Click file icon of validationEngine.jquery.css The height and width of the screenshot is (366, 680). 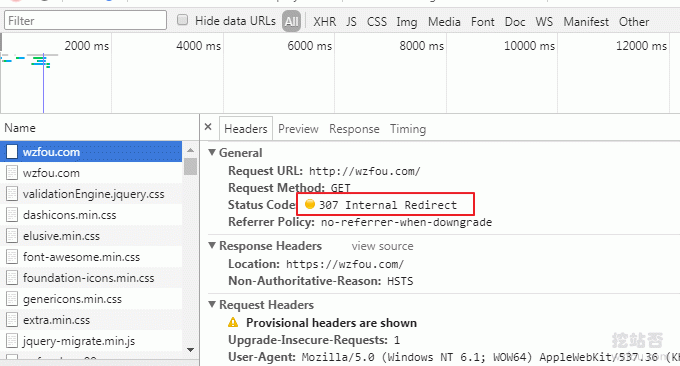tap(12, 194)
